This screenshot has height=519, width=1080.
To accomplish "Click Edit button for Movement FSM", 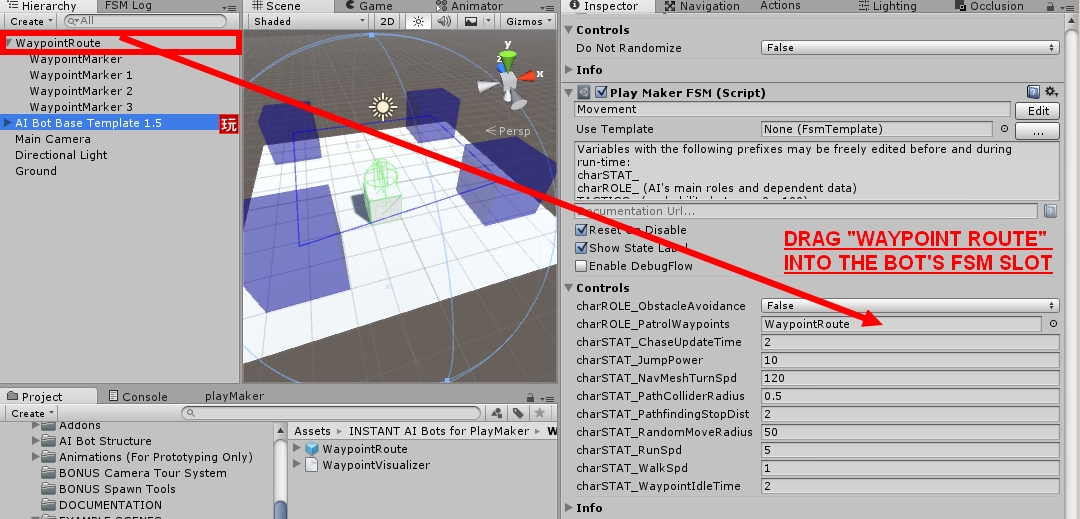I will tap(1038, 111).
